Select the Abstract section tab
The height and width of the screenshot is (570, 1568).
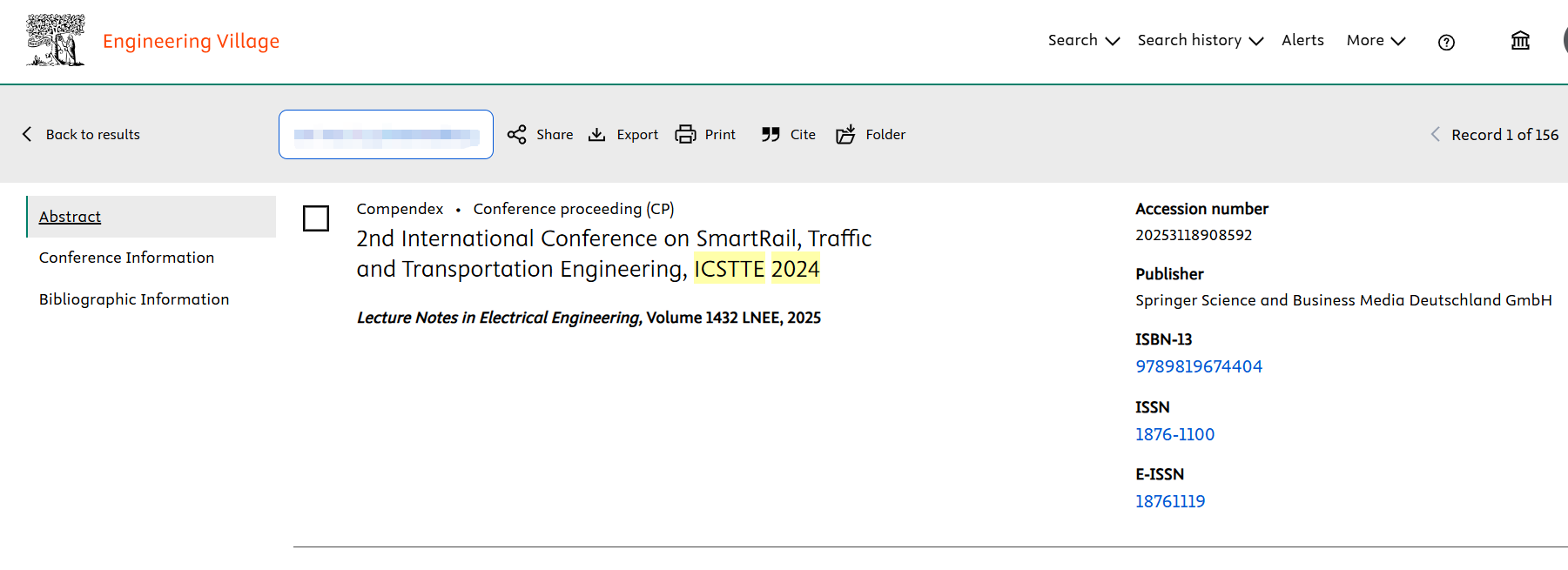pyautogui.click(x=70, y=217)
